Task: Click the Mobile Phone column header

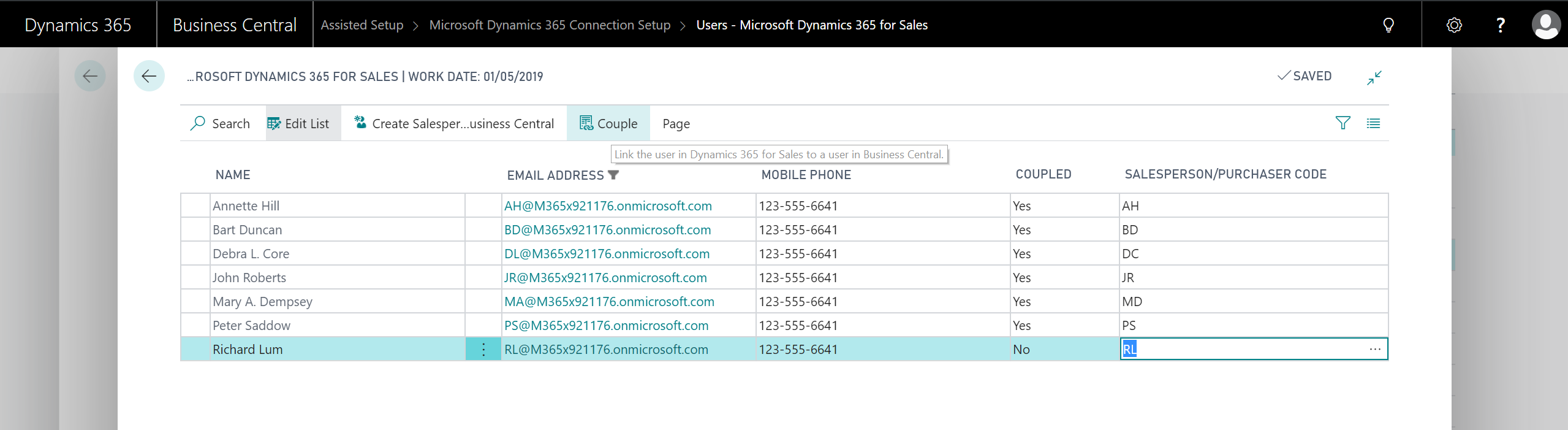Action: tap(806, 175)
